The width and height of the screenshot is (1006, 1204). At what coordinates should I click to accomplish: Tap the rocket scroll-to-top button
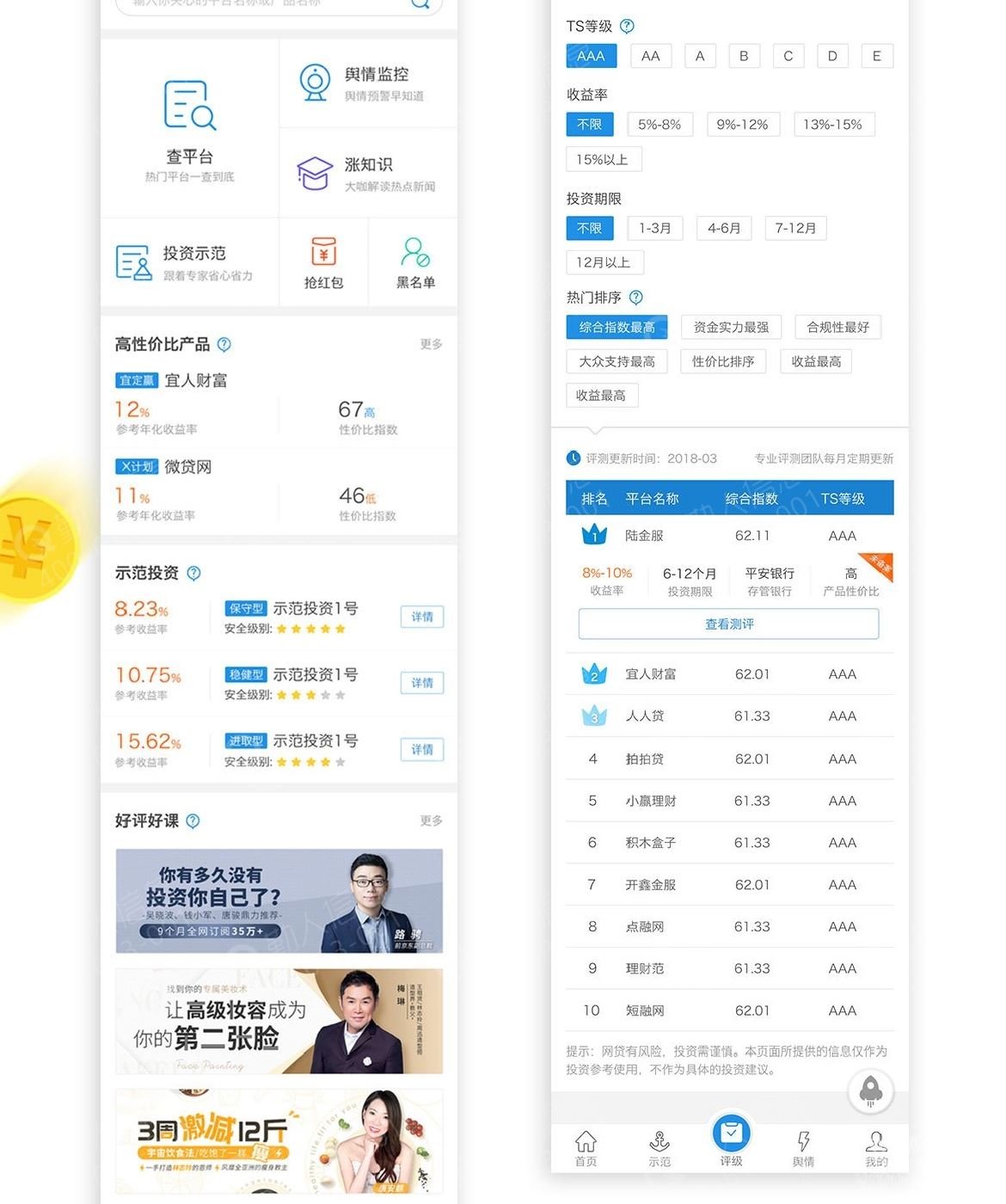(870, 1090)
